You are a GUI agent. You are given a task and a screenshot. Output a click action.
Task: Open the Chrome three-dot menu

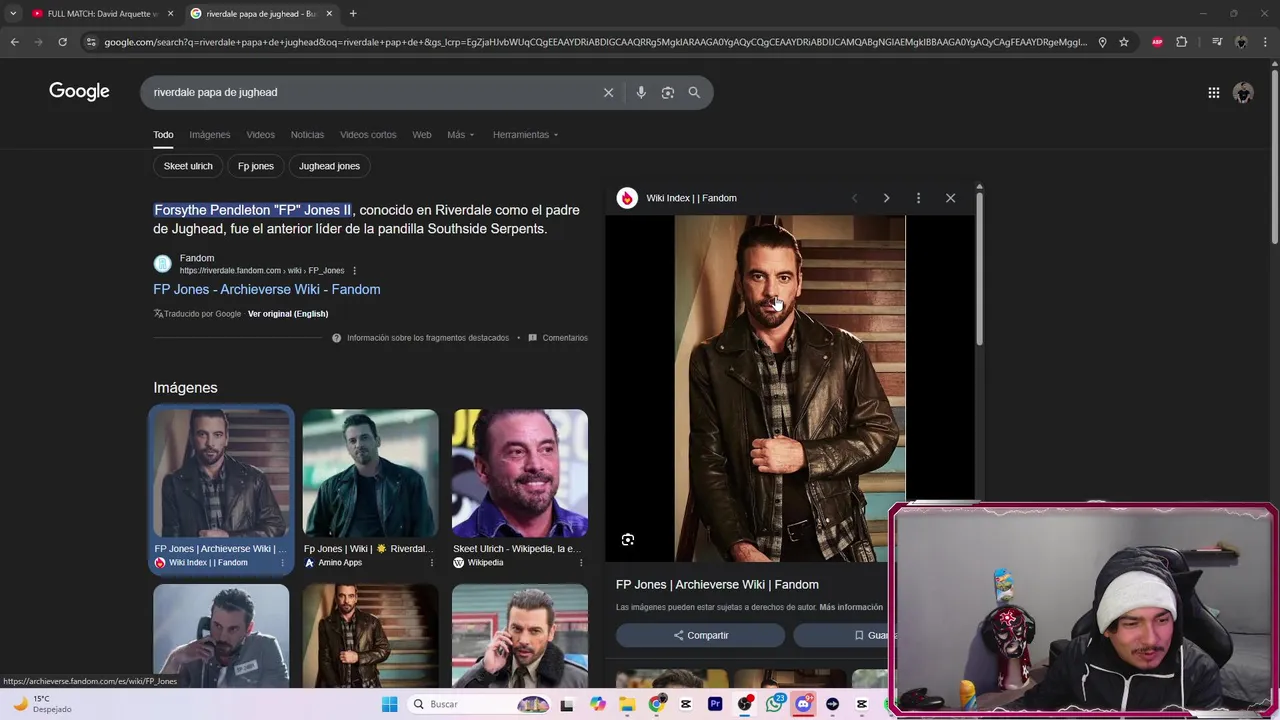coord(1266,42)
